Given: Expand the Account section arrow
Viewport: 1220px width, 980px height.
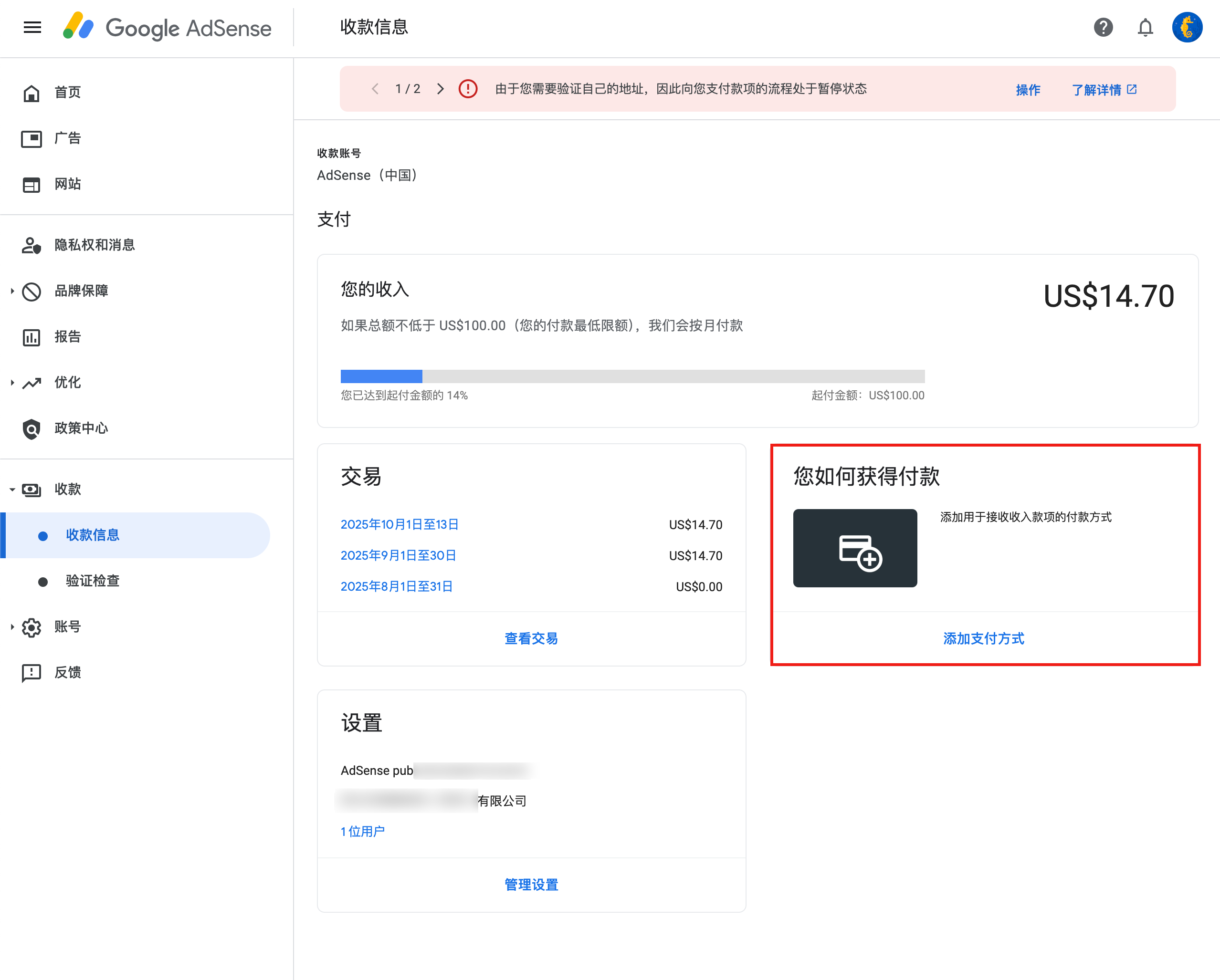Looking at the screenshot, I should (x=12, y=626).
